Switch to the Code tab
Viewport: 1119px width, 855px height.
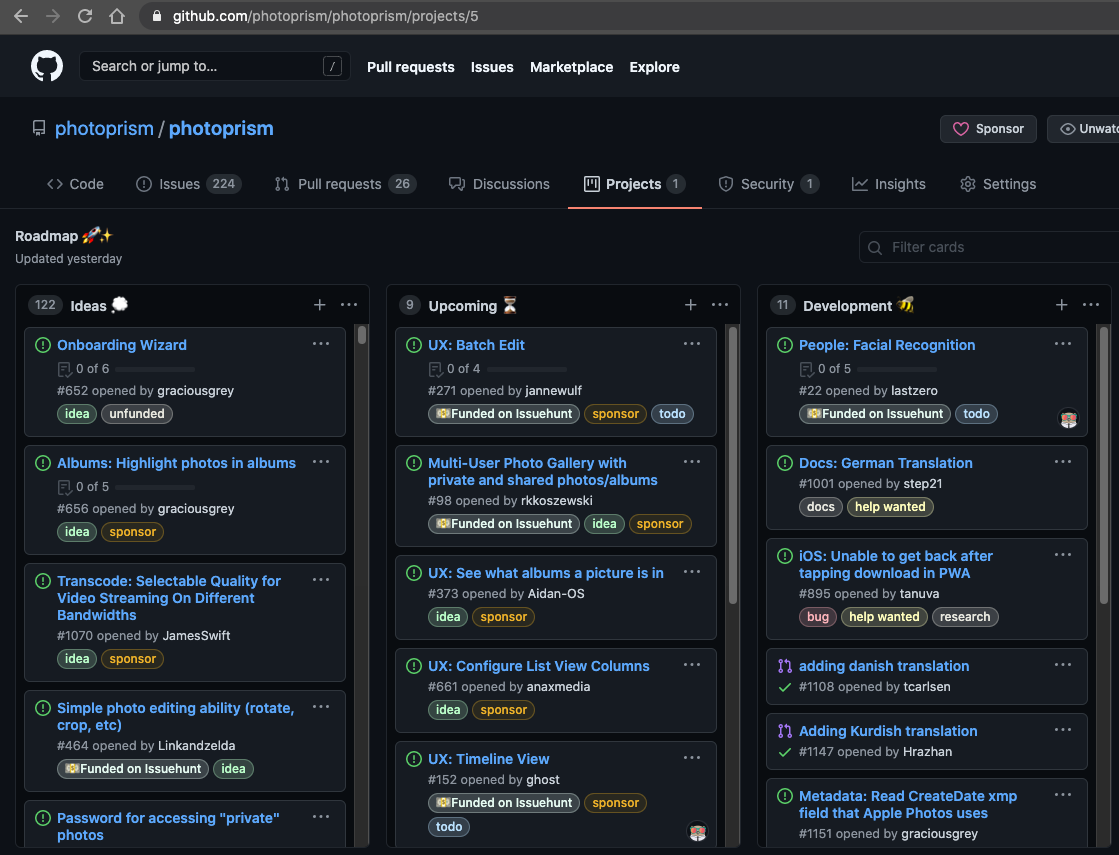click(75, 184)
